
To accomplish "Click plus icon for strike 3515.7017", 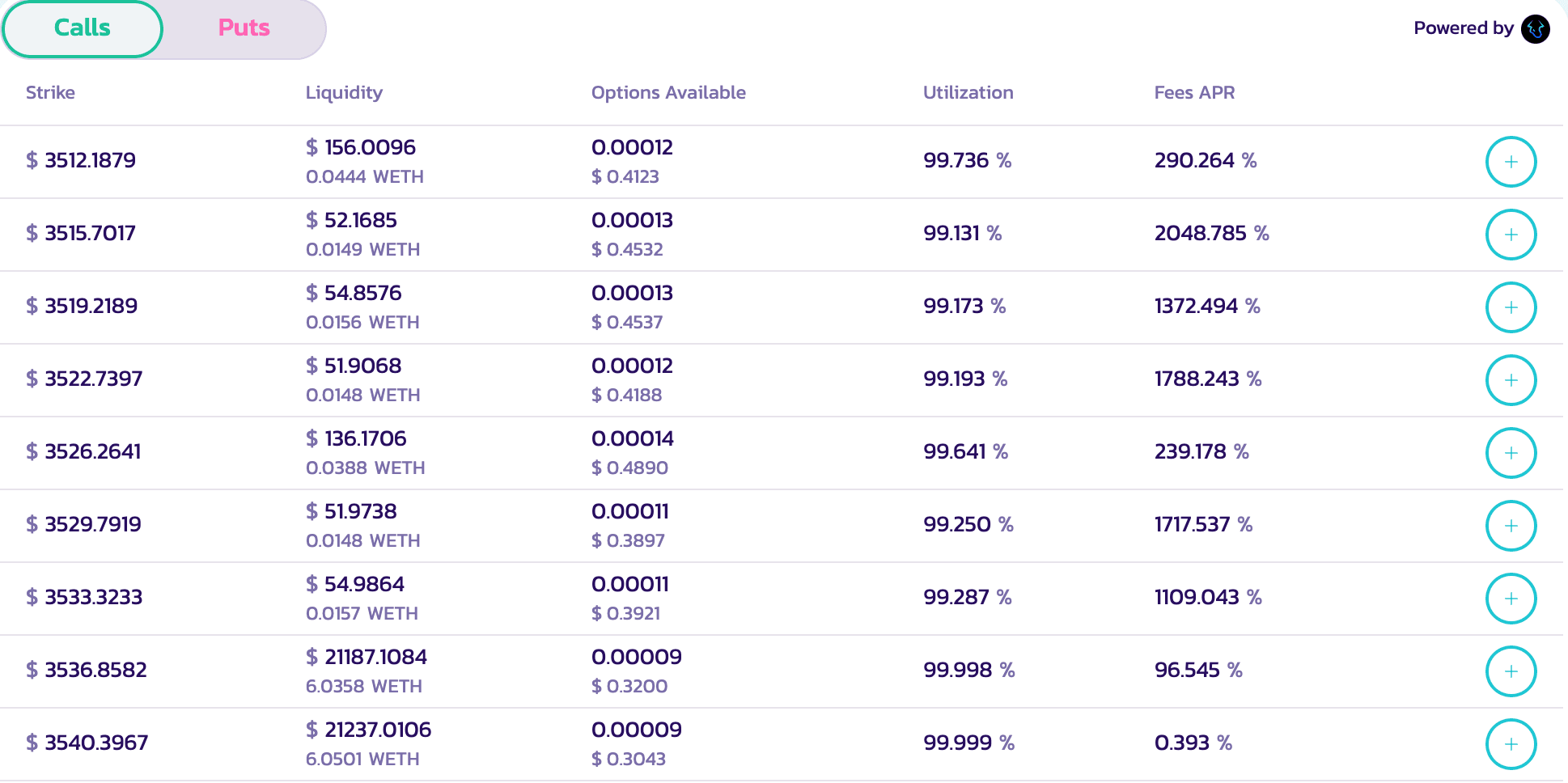I will 1510,235.
